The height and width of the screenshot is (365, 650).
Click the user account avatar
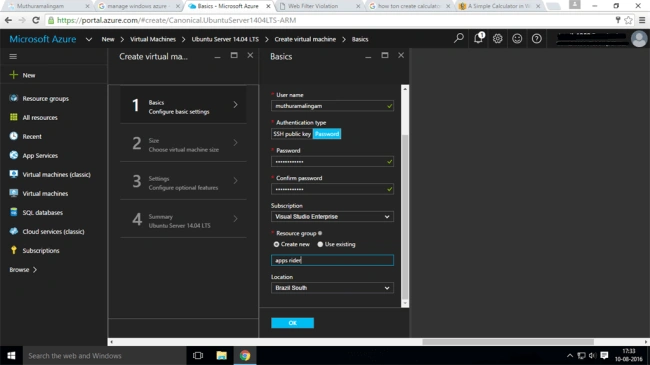639,39
